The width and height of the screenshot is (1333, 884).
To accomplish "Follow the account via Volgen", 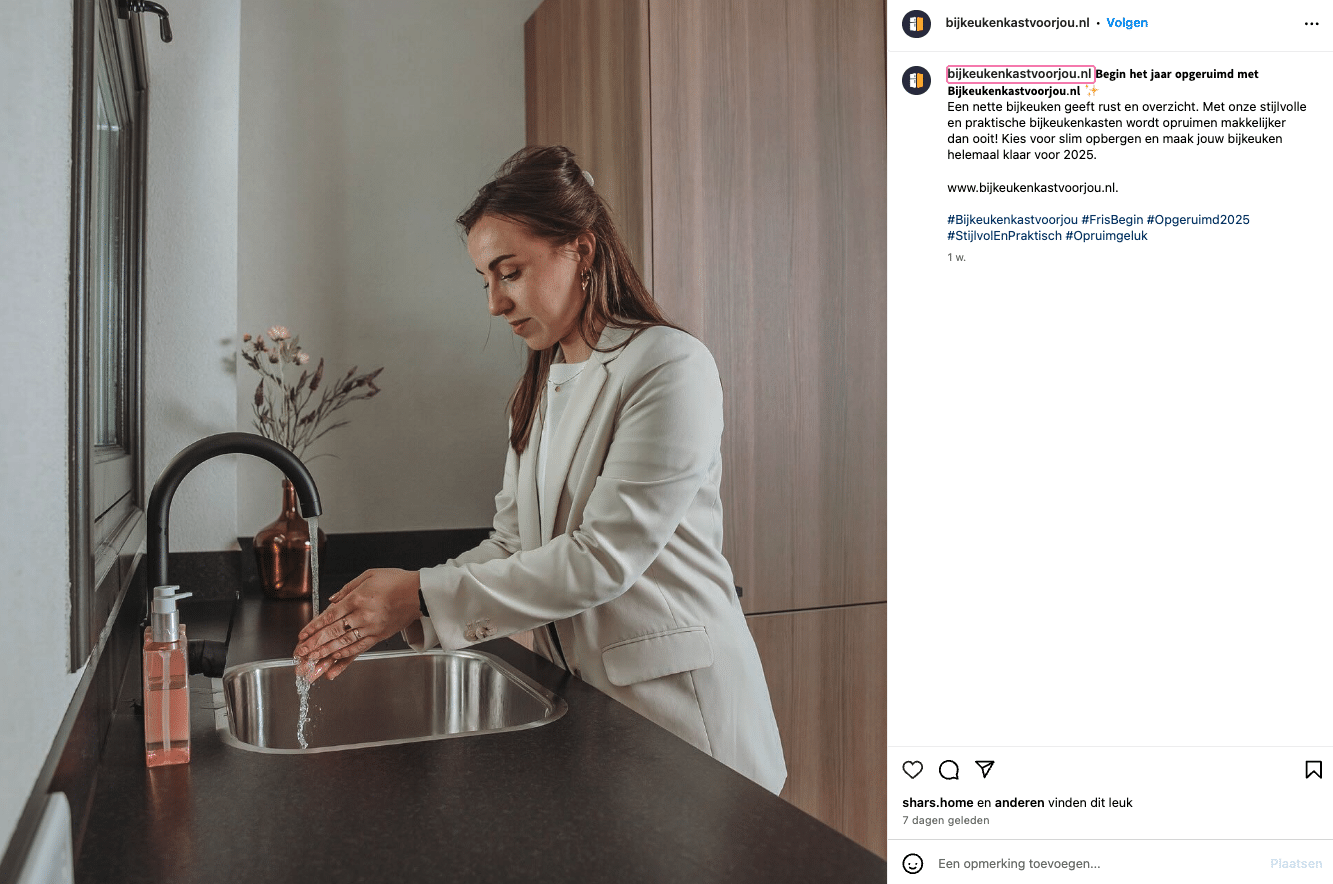I will pyautogui.click(x=1127, y=23).
